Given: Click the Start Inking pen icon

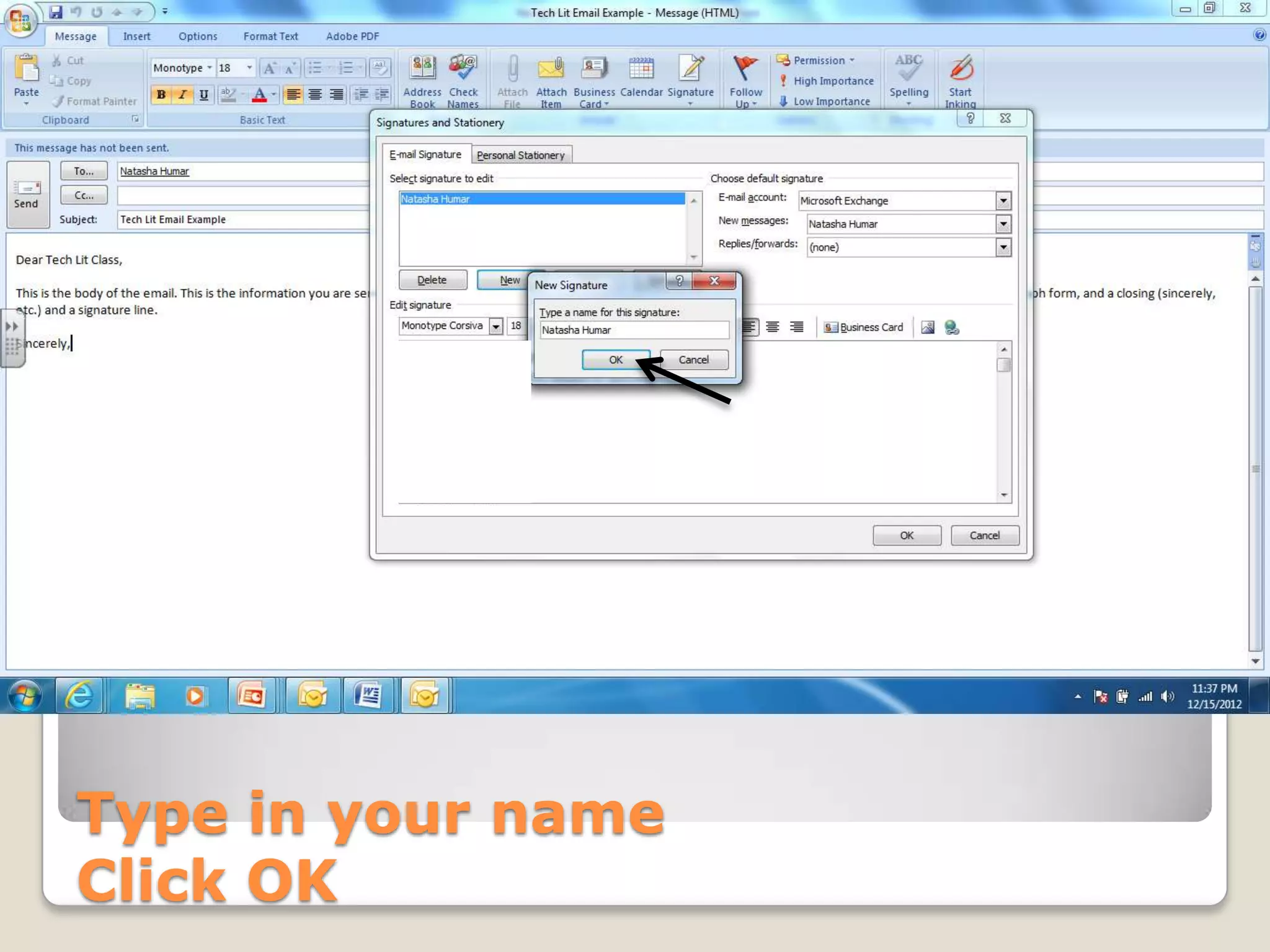Looking at the screenshot, I should pyautogui.click(x=961, y=68).
